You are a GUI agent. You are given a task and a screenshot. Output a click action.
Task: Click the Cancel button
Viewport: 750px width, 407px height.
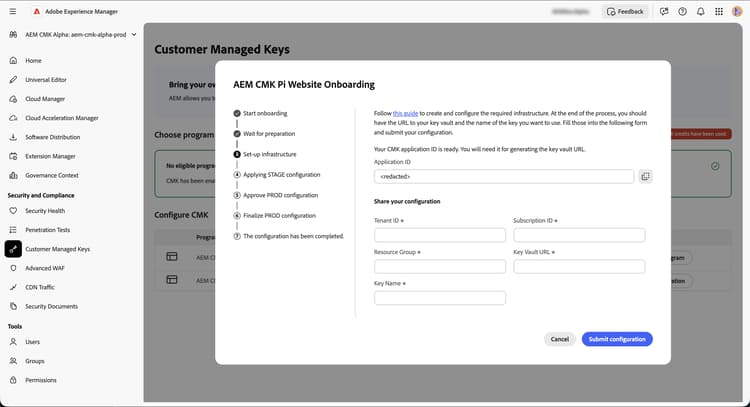pyautogui.click(x=560, y=339)
